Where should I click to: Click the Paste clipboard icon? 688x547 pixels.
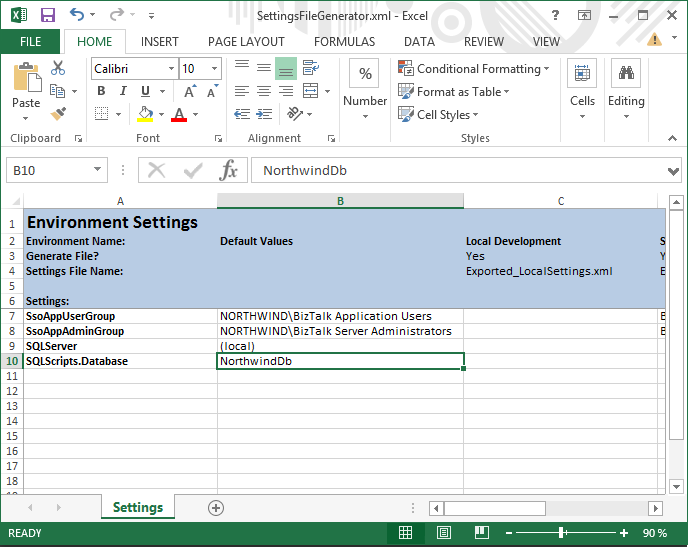click(x=27, y=78)
